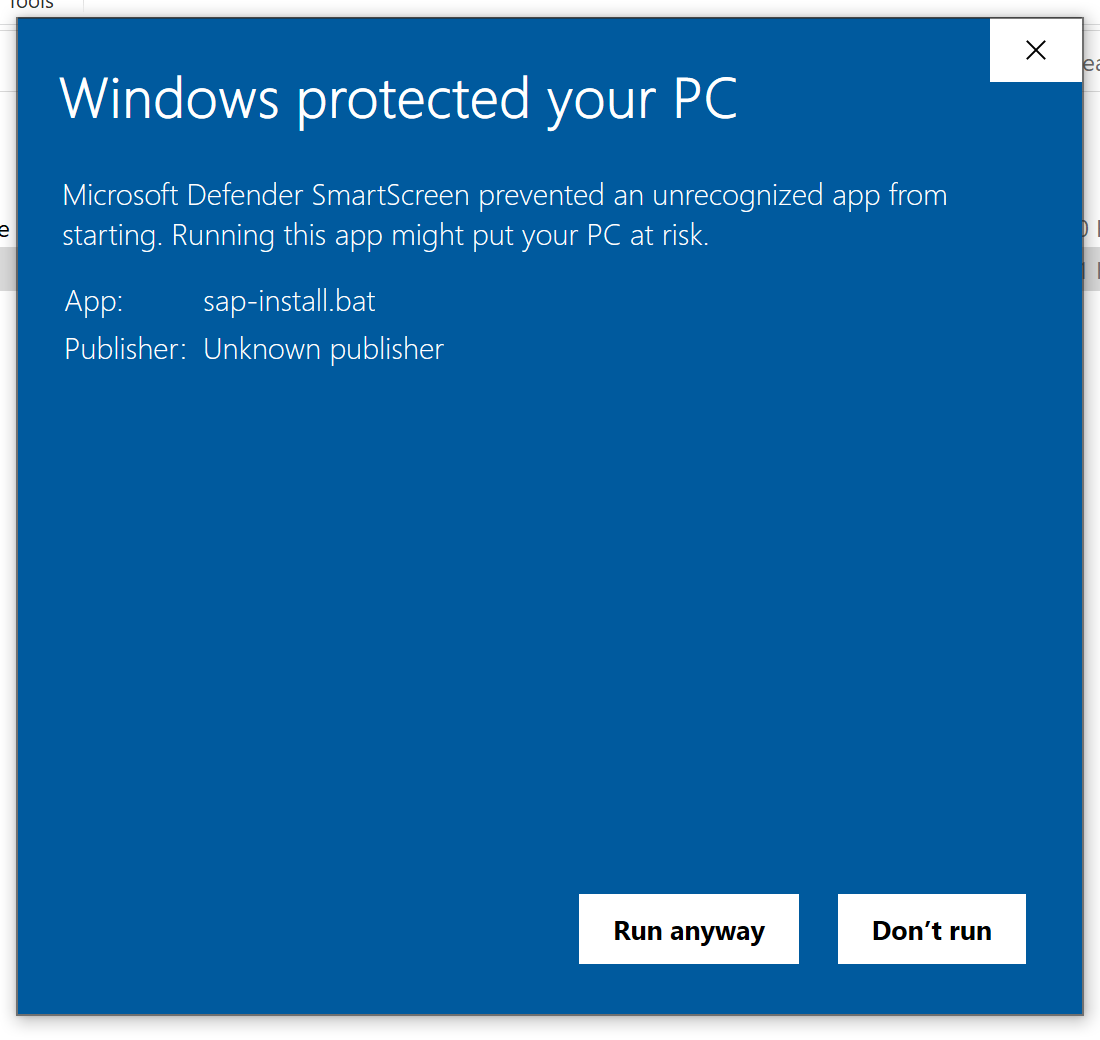Click the 'Unknown publisher' text

(x=323, y=349)
